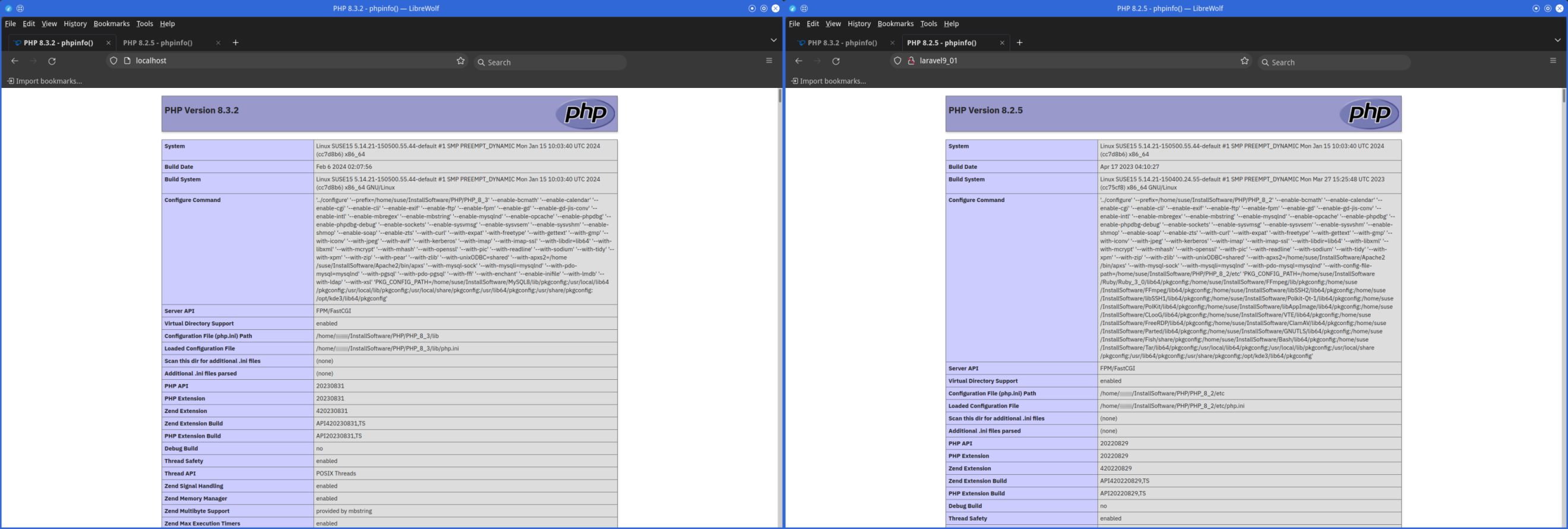This screenshot has height=529, width=1568.
Task: Click pin icon in right window title bar
Action: (804, 8)
